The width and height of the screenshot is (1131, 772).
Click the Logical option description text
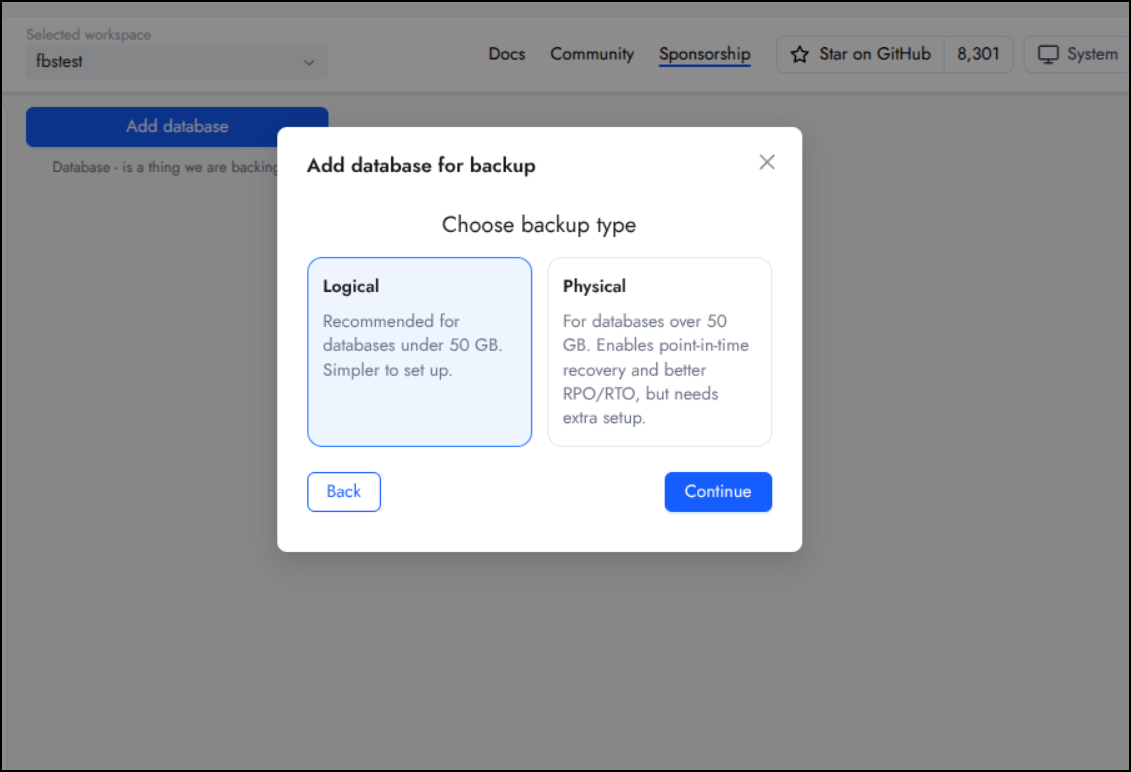pos(412,346)
